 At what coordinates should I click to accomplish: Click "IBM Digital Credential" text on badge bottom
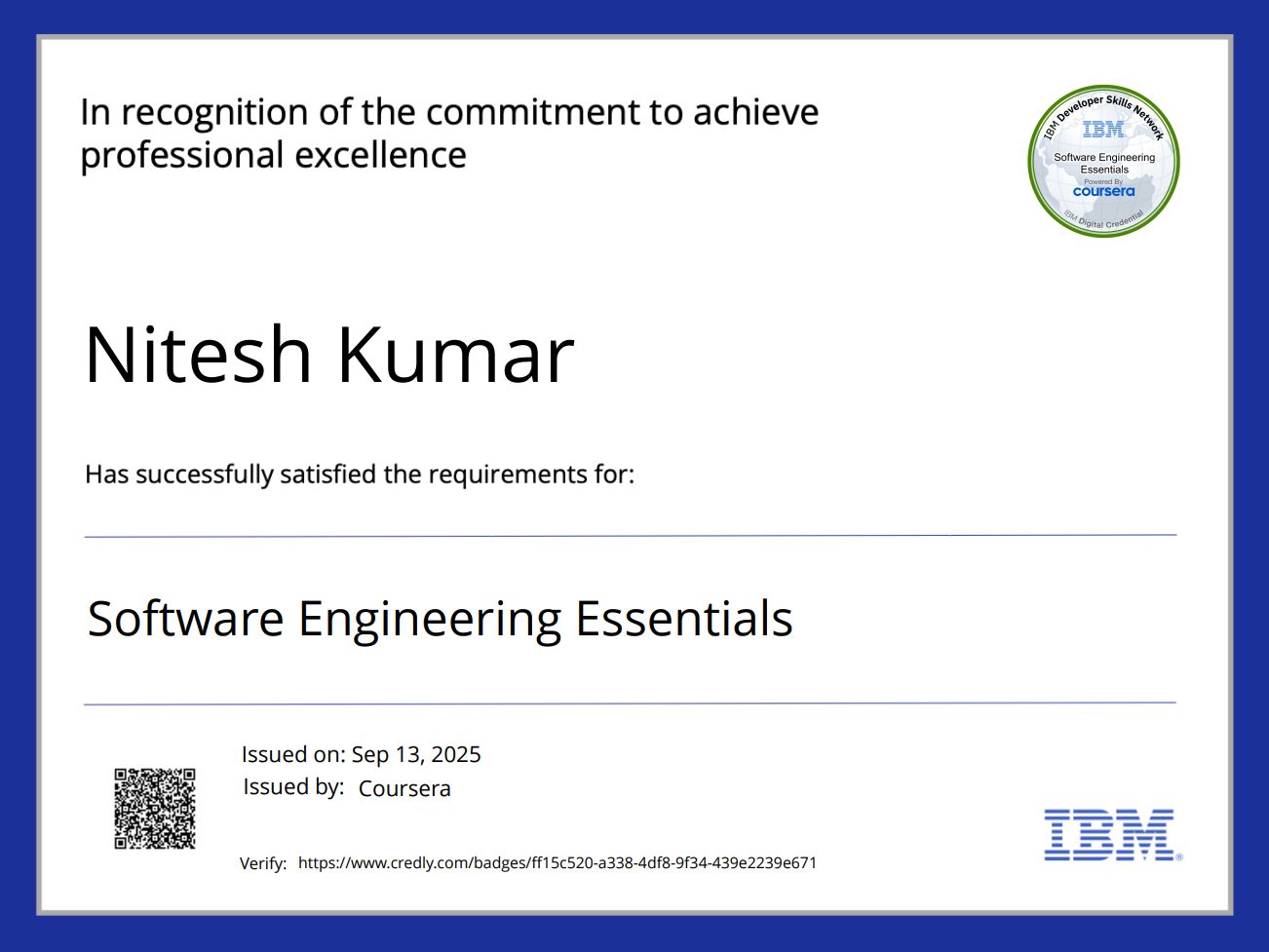click(x=1104, y=222)
